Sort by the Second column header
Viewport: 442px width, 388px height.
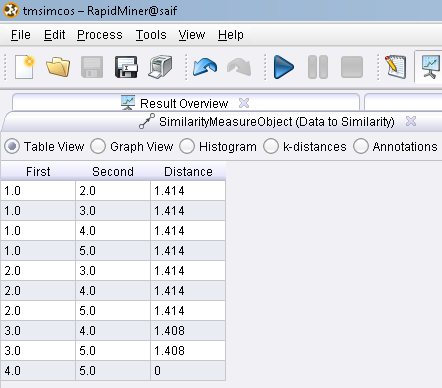pyautogui.click(x=113, y=171)
